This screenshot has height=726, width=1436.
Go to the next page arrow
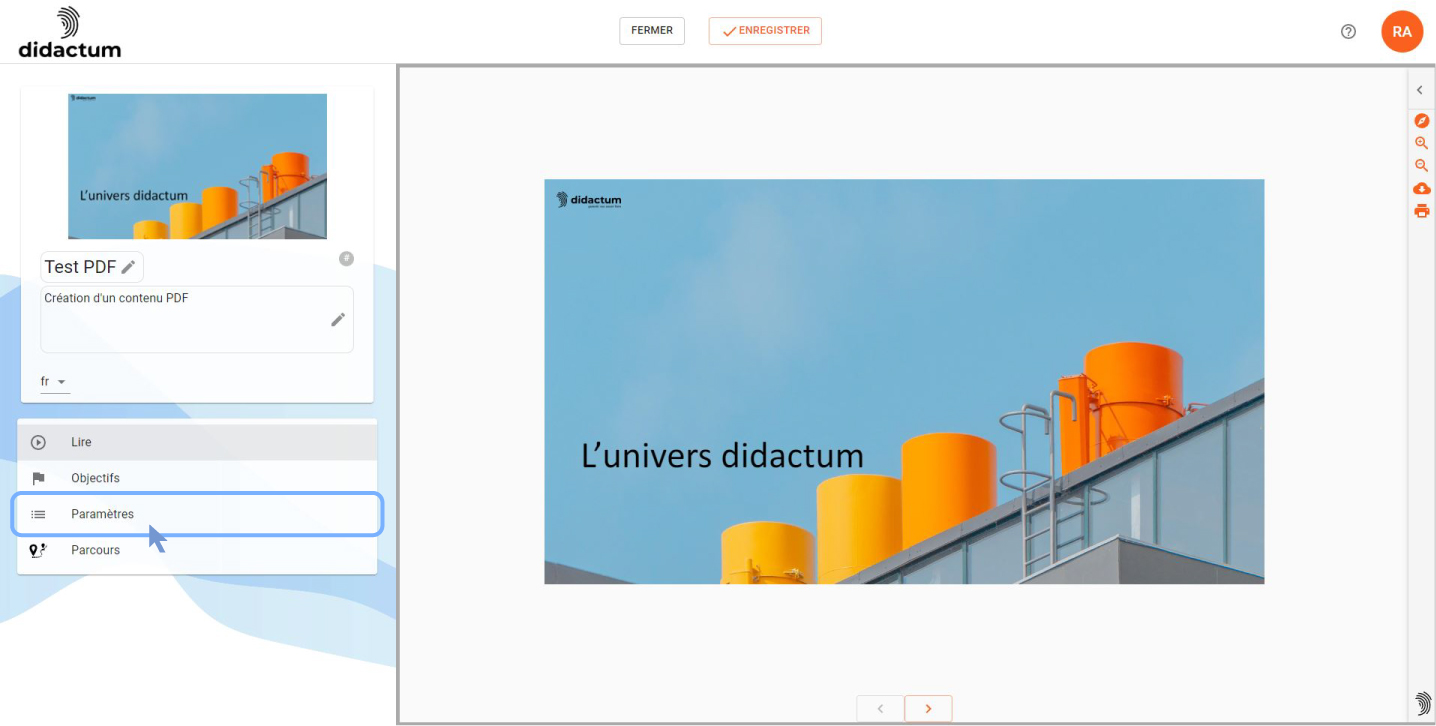point(928,708)
